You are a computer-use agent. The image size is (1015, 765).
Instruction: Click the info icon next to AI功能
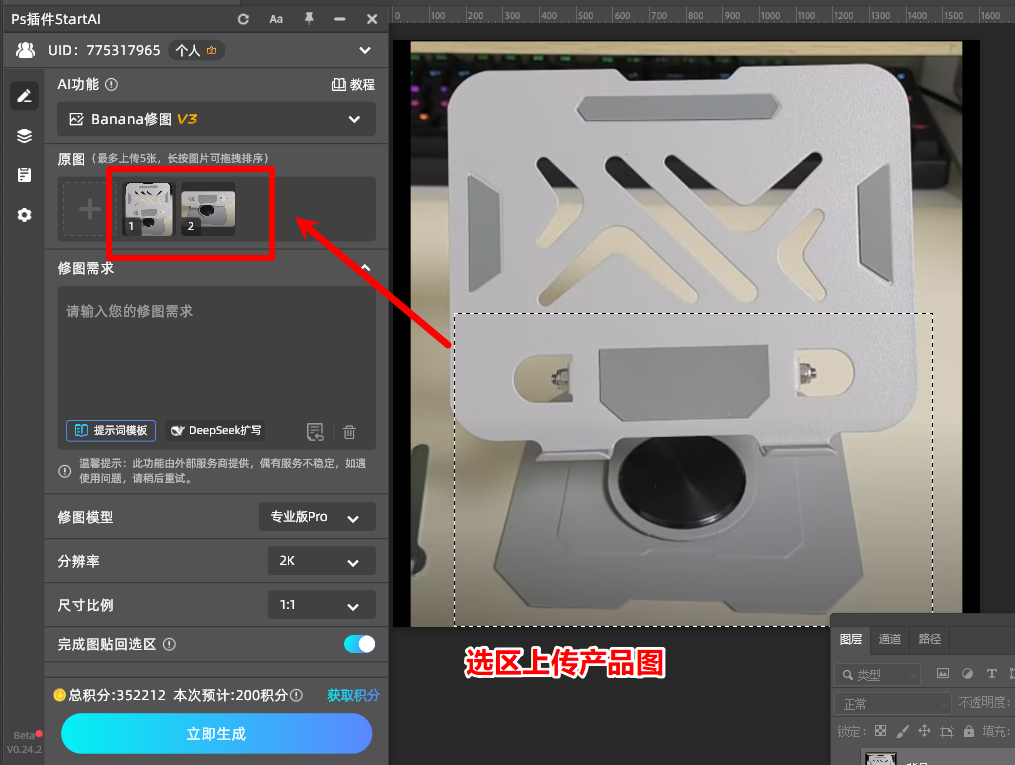point(111,84)
